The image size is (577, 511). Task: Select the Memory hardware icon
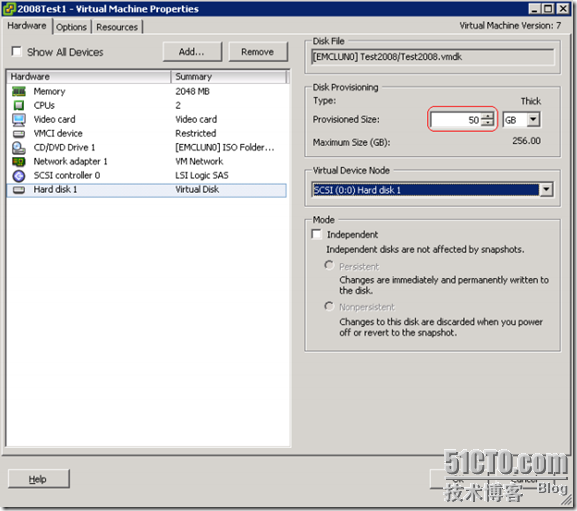click(19, 91)
